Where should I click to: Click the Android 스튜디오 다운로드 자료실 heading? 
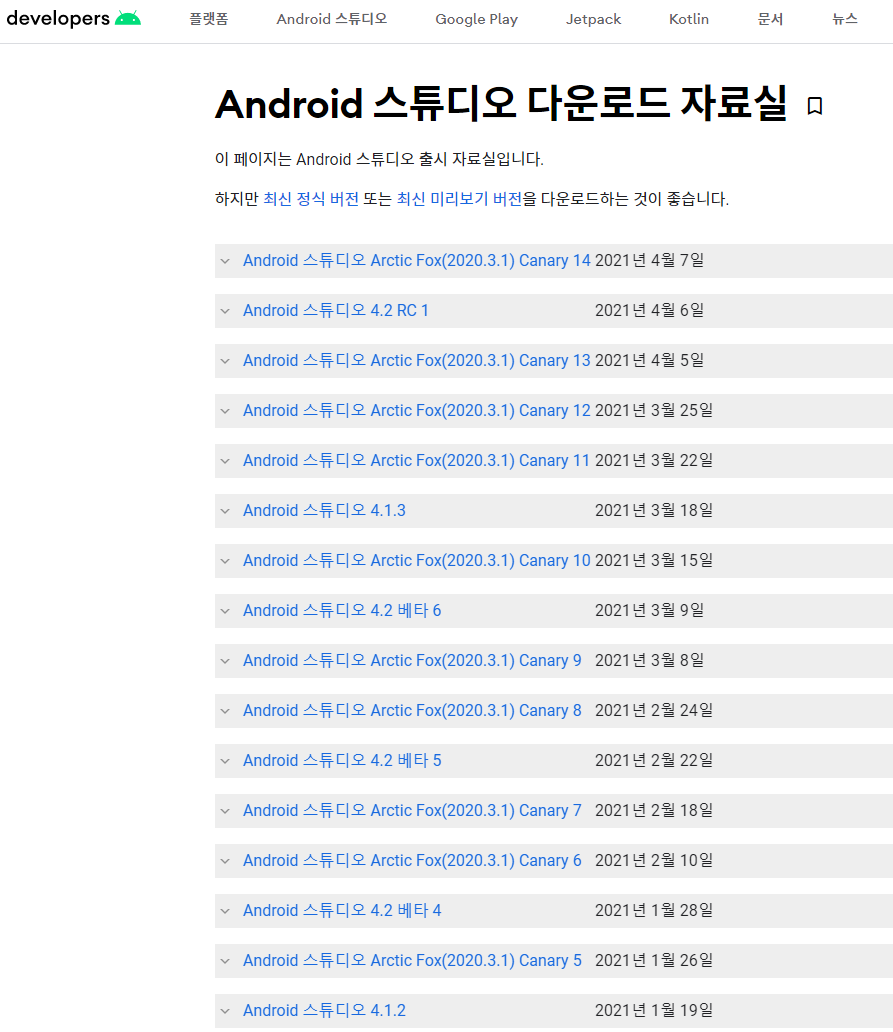pos(501,104)
